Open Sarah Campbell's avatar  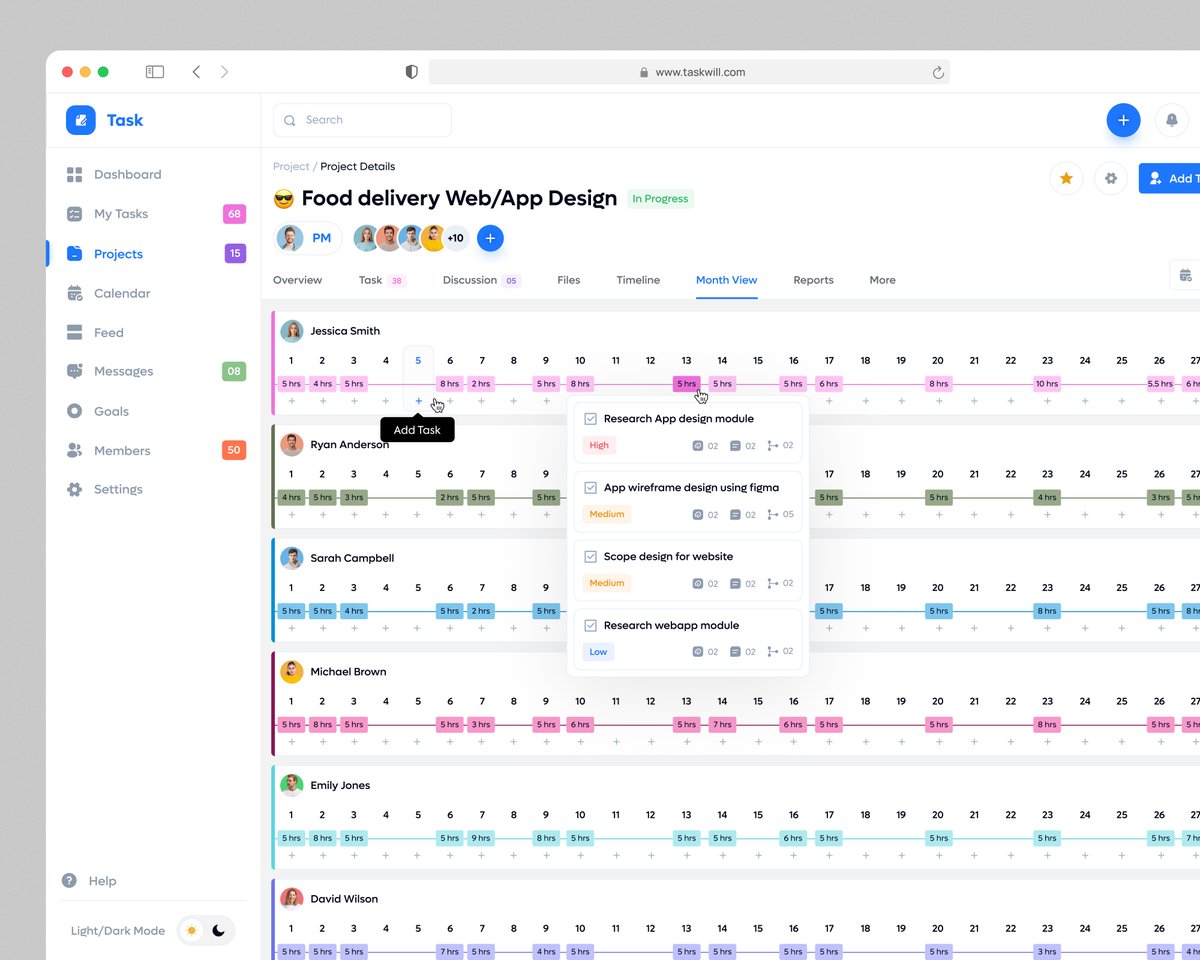click(292, 558)
